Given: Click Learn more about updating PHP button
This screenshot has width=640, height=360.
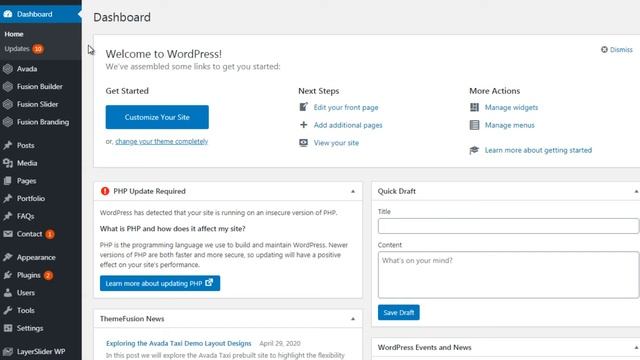Looking at the screenshot, I should point(160,283).
